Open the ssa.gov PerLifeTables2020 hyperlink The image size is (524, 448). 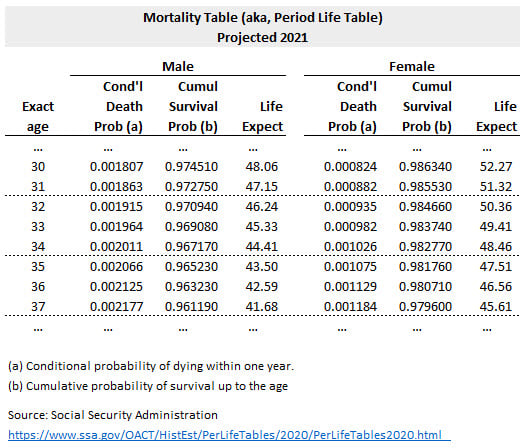click(x=225, y=435)
